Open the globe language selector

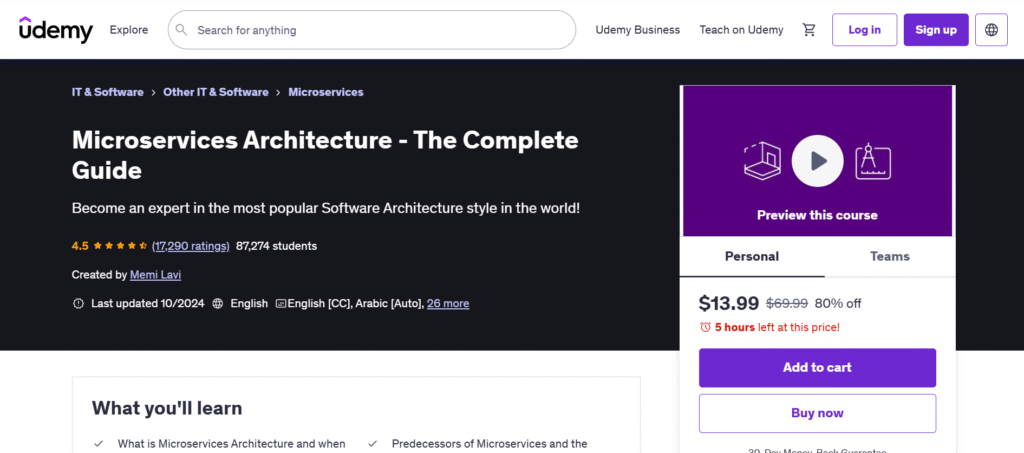(991, 30)
